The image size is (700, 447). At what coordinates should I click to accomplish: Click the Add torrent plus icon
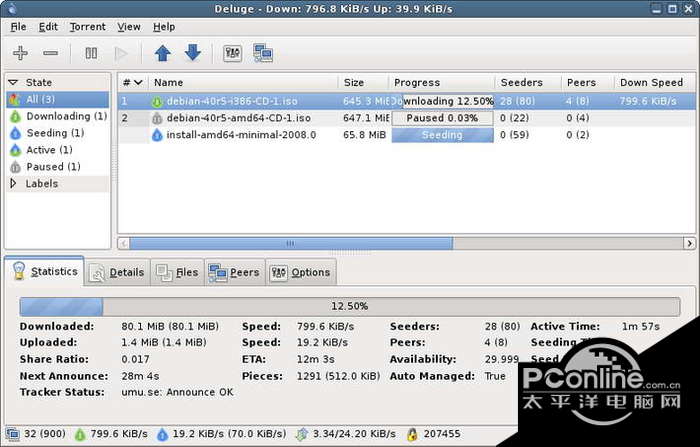(x=20, y=53)
